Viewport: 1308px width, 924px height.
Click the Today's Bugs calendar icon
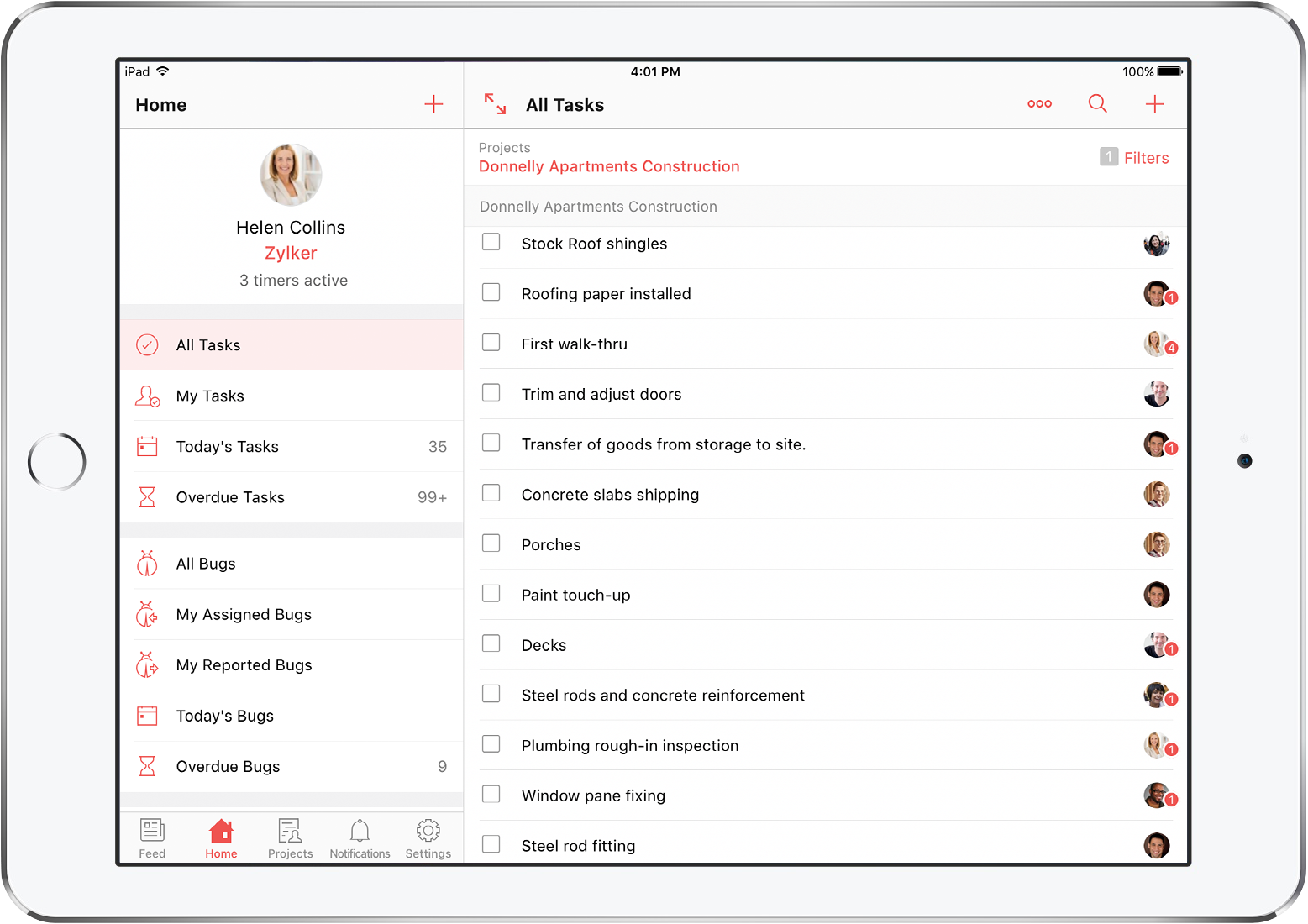pos(147,716)
